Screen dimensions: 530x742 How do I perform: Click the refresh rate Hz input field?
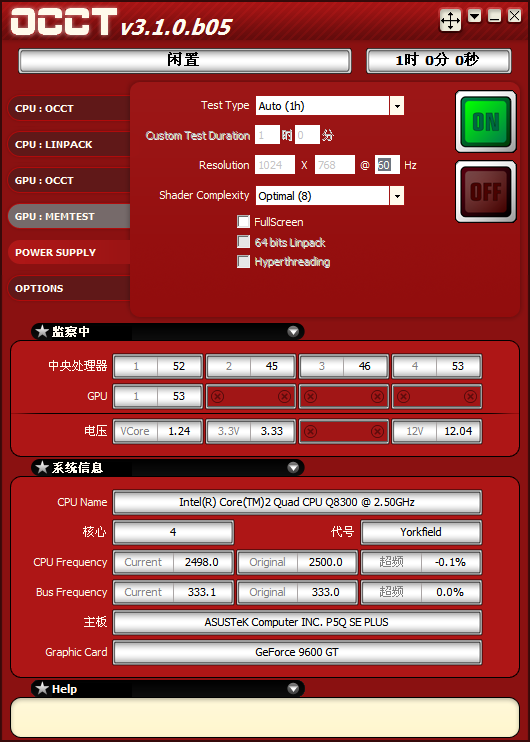(x=387, y=165)
